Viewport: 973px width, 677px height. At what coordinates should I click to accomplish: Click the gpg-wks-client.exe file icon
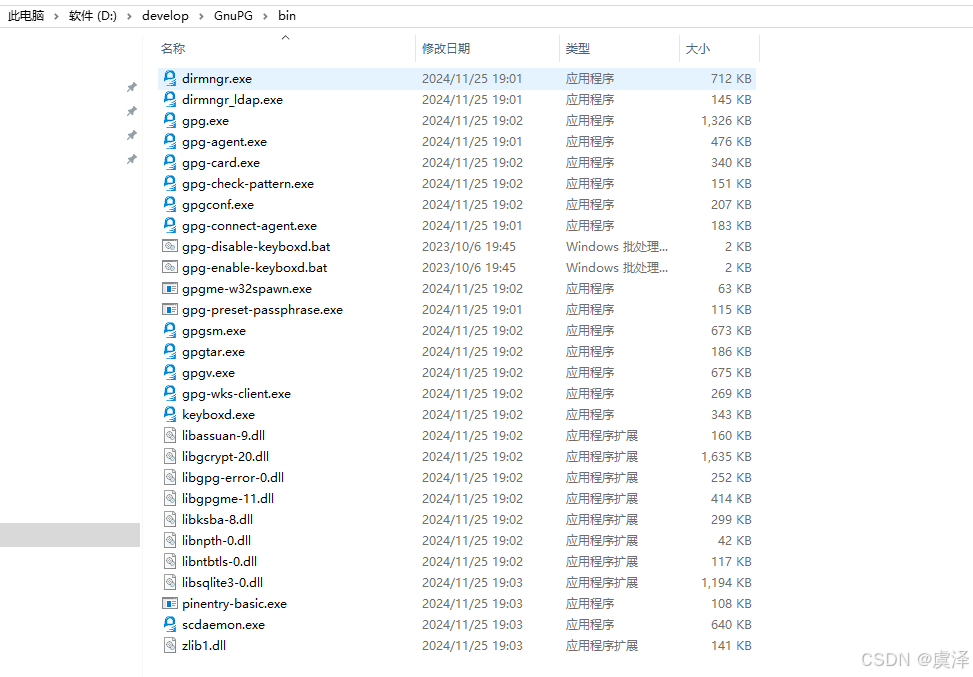(169, 393)
